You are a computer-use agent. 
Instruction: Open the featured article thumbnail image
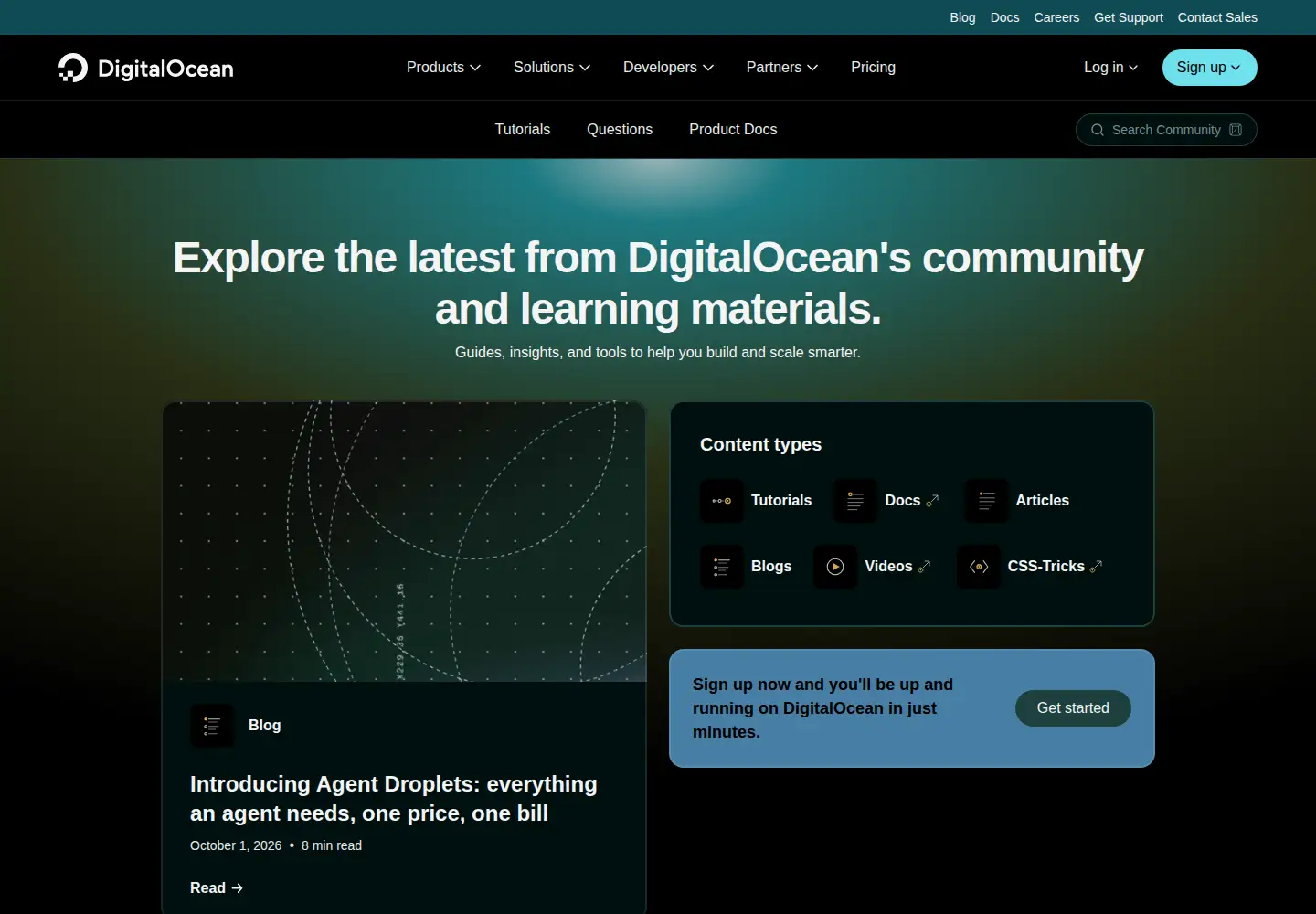click(404, 542)
